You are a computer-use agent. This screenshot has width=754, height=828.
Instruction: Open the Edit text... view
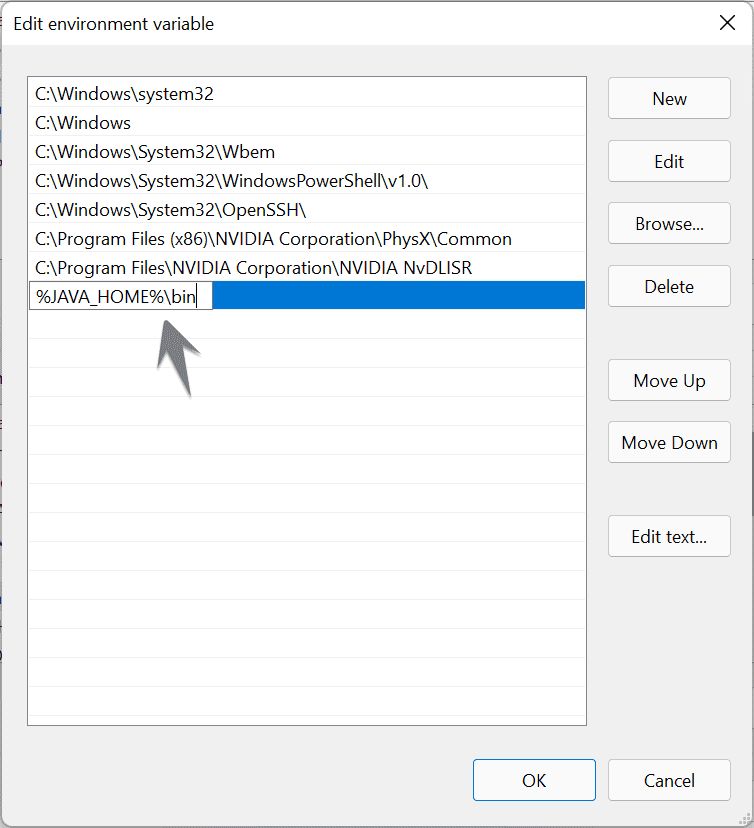click(x=669, y=536)
